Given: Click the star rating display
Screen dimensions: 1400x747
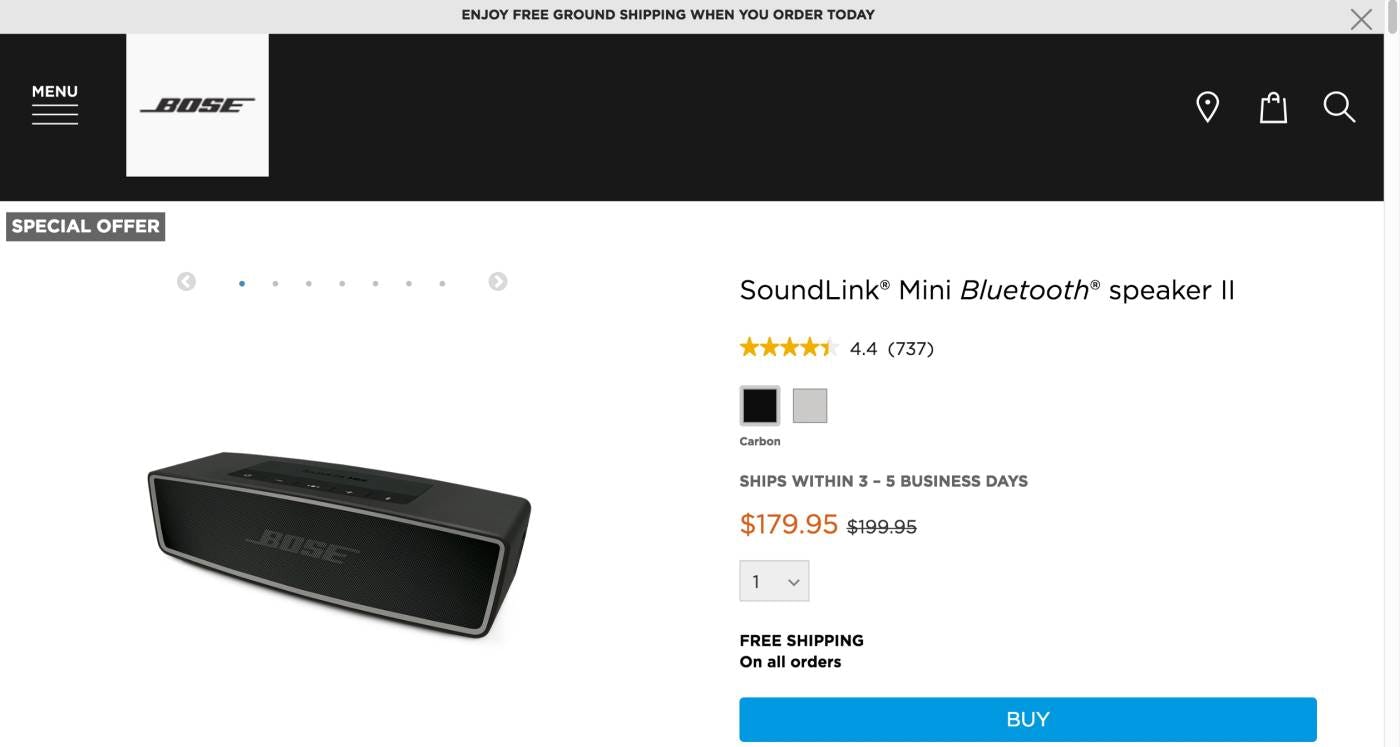Looking at the screenshot, I should 788,348.
